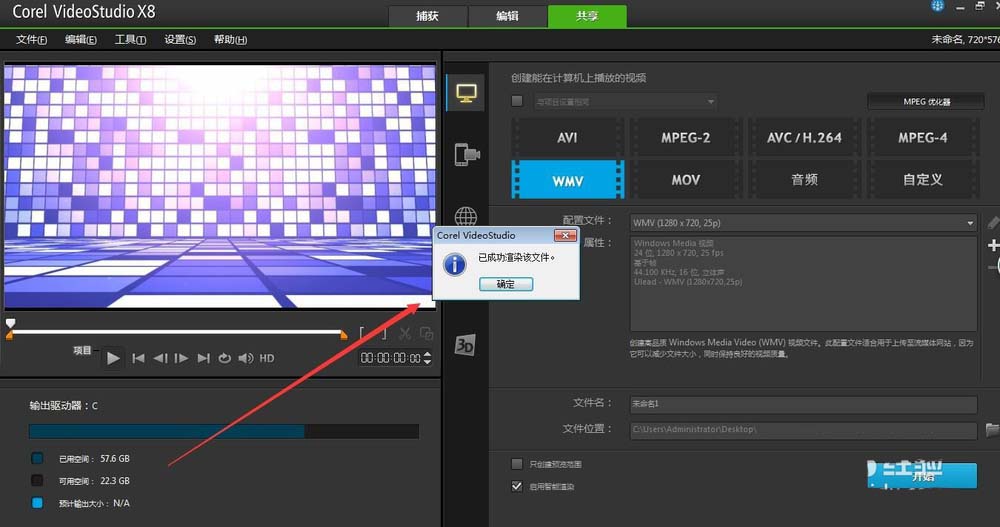The width and height of the screenshot is (1000, 527).
Task: Click the 57.6 GB used space value
Action: (x=115, y=459)
